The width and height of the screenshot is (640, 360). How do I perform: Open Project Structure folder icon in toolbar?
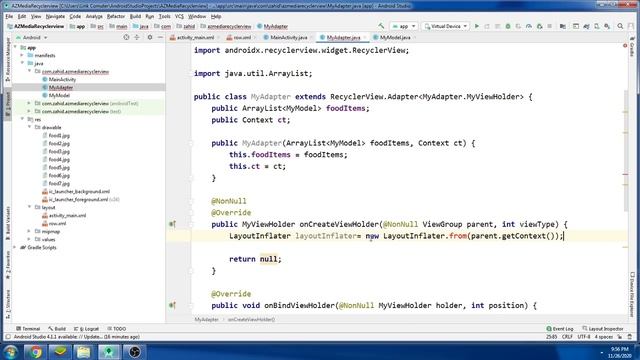click(562, 26)
